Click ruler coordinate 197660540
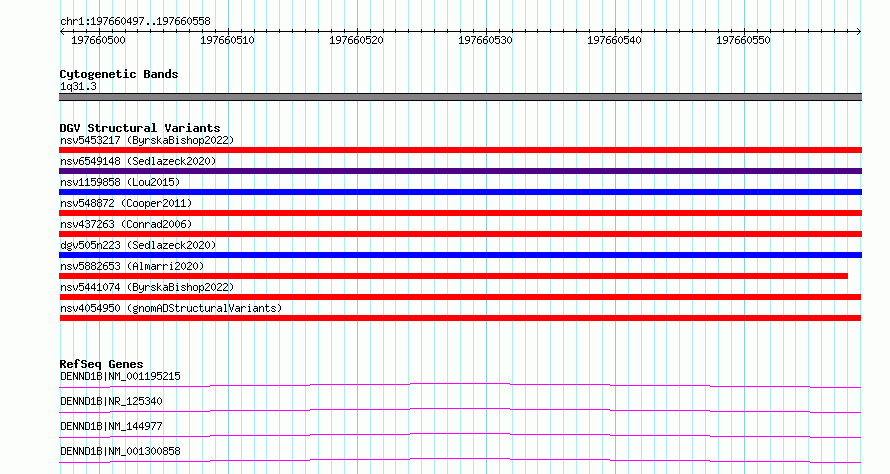This screenshot has height=474, width=890. (614, 40)
